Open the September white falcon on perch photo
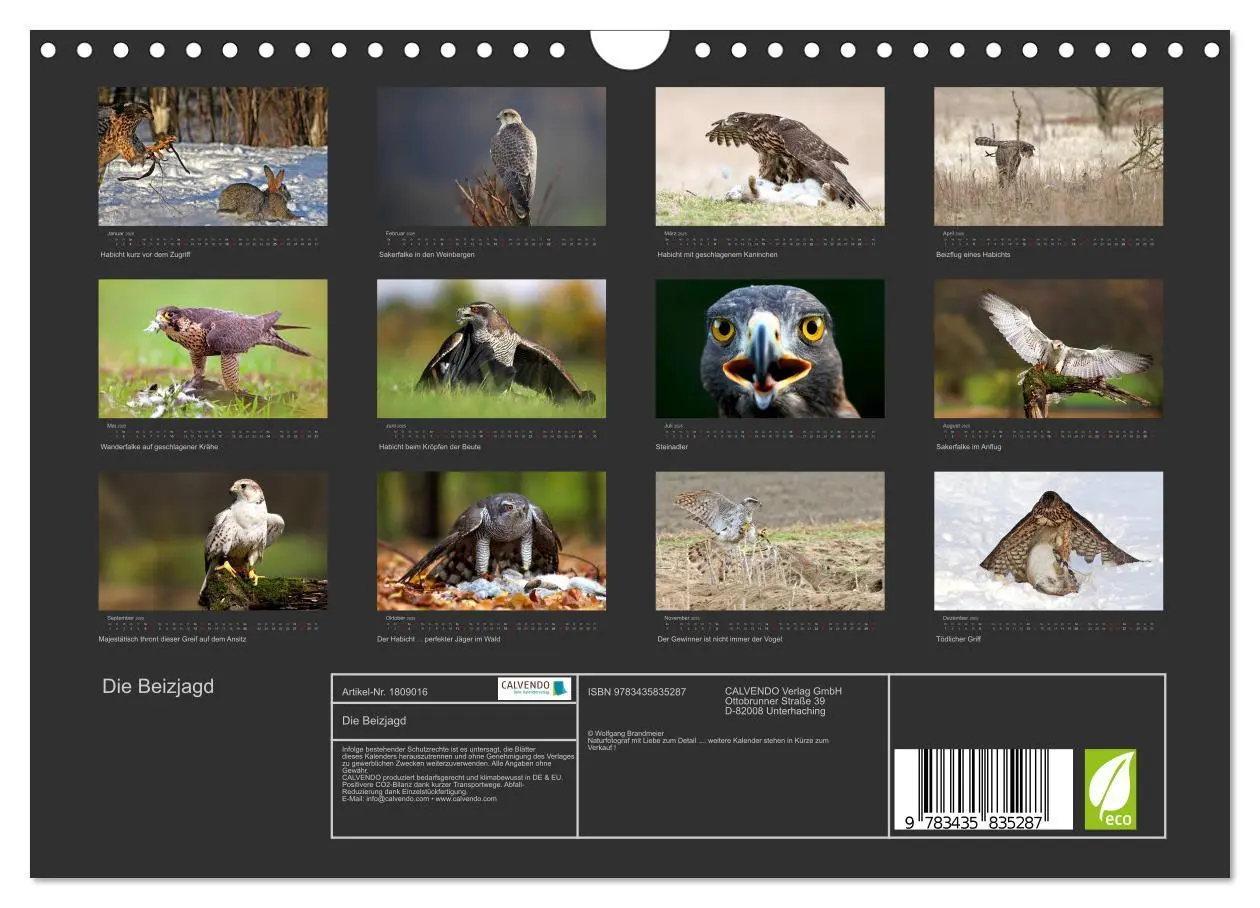The width and height of the screenshot is (1260, 908). 213,541
